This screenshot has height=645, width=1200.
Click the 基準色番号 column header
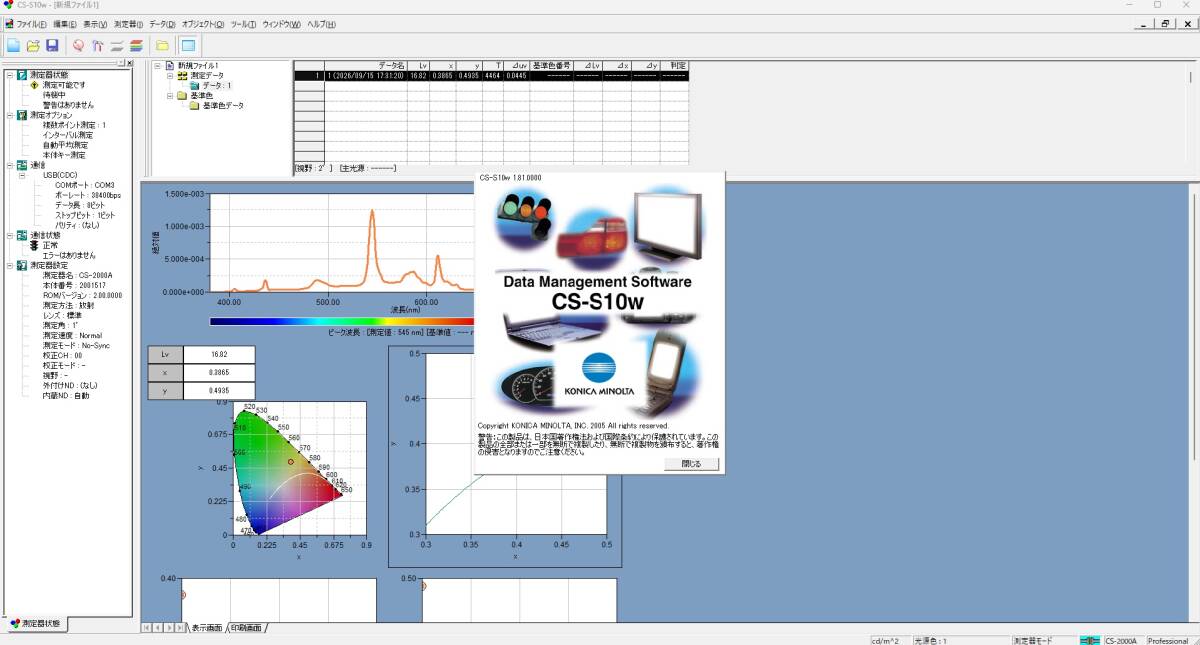(552, 65)
